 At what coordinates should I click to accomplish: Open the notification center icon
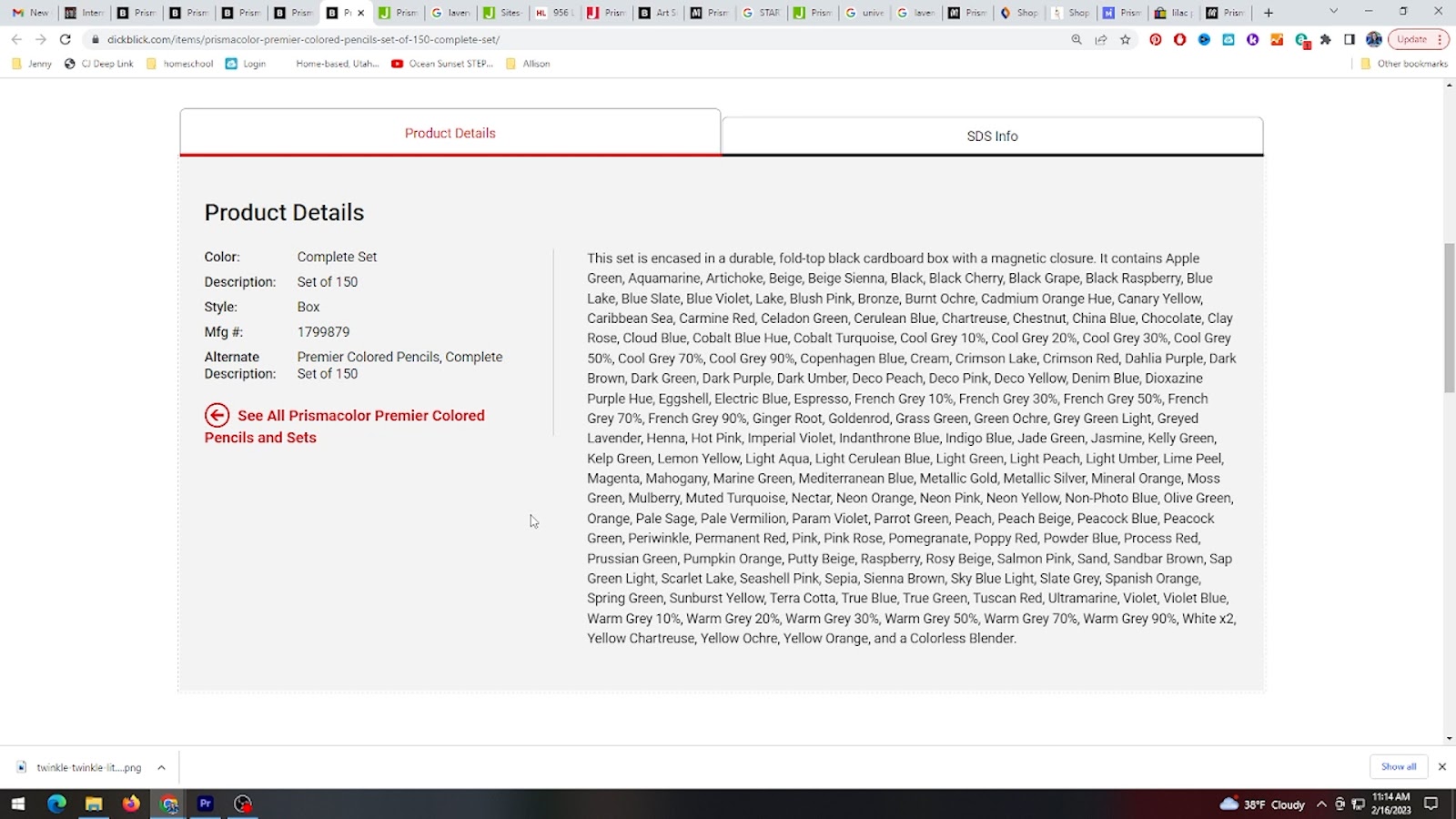coord(1431,804)
